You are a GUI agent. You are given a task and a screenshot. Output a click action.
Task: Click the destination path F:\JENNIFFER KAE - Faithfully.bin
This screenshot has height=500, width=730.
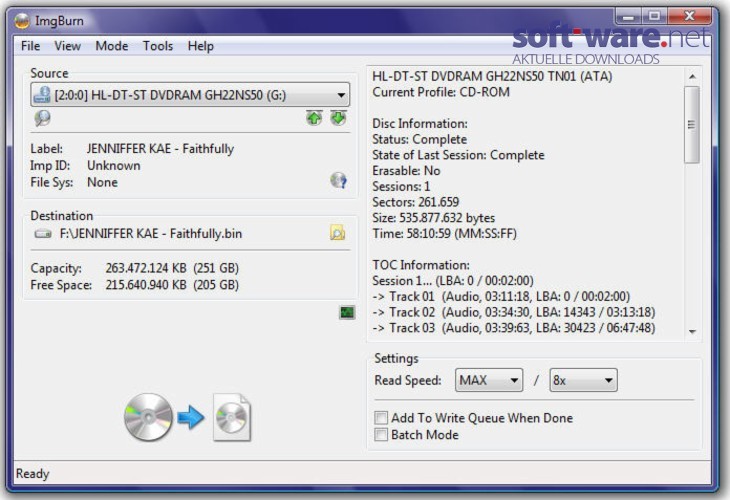coord(151,234)
